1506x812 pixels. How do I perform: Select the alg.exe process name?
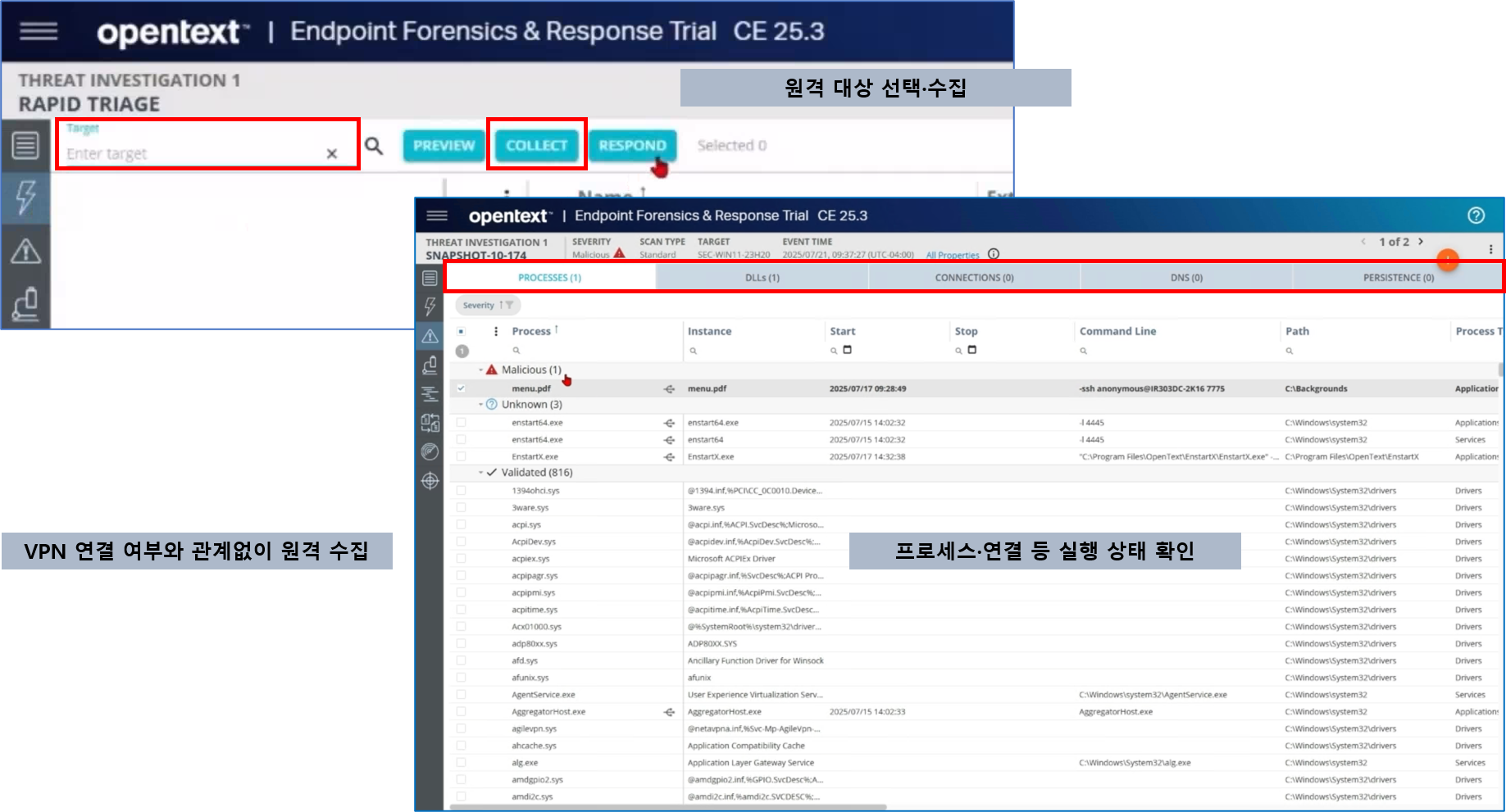(x=525, y=763)
